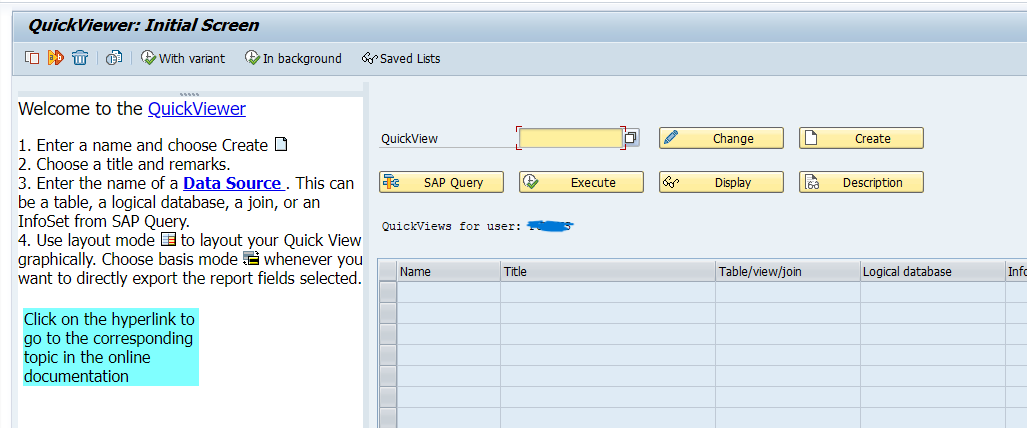The image size is (1027, 428).
Task: Click into the QuickView name field
Action: click(x=570, y=138)
